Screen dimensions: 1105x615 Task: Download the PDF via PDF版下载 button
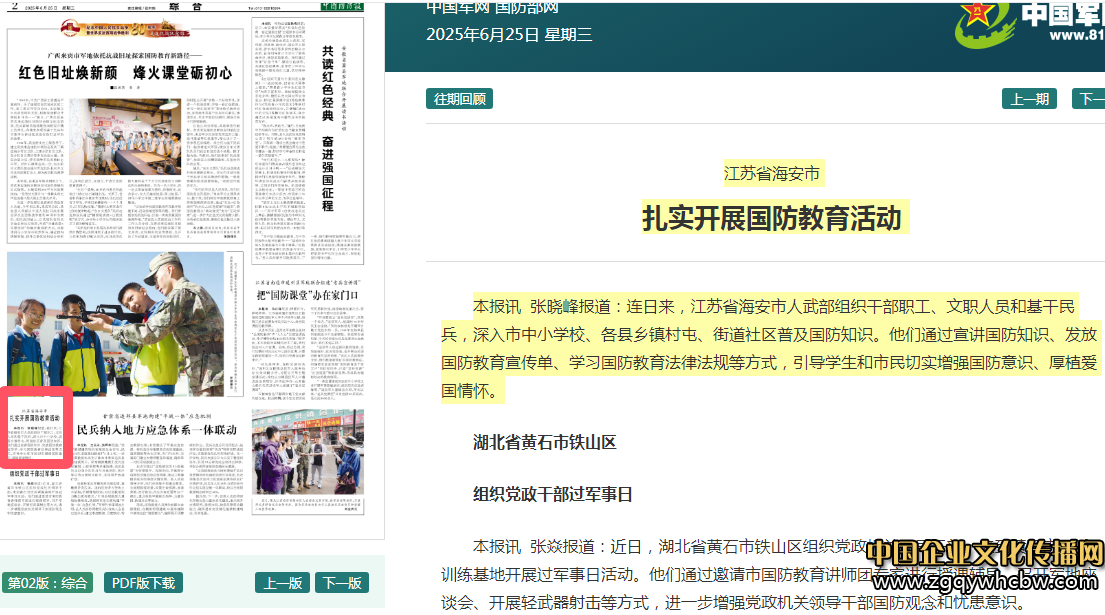pyautogui.click(x=143, y=582)
